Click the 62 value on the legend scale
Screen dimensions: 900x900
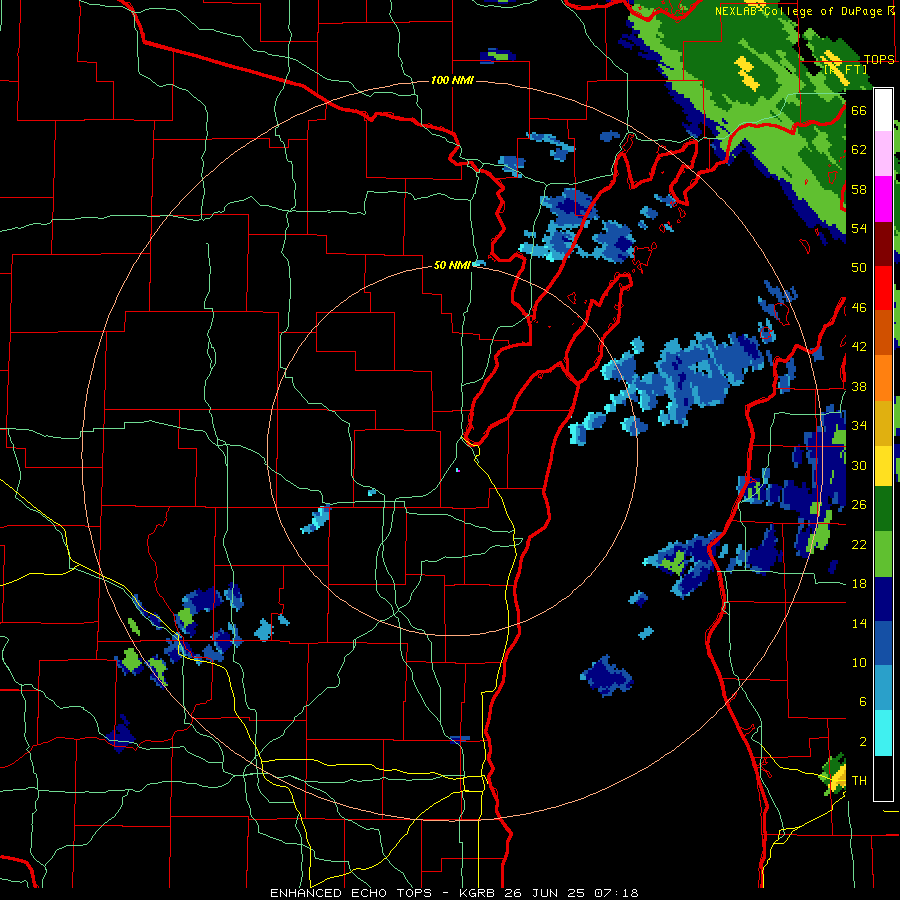[x=859, y=150]
